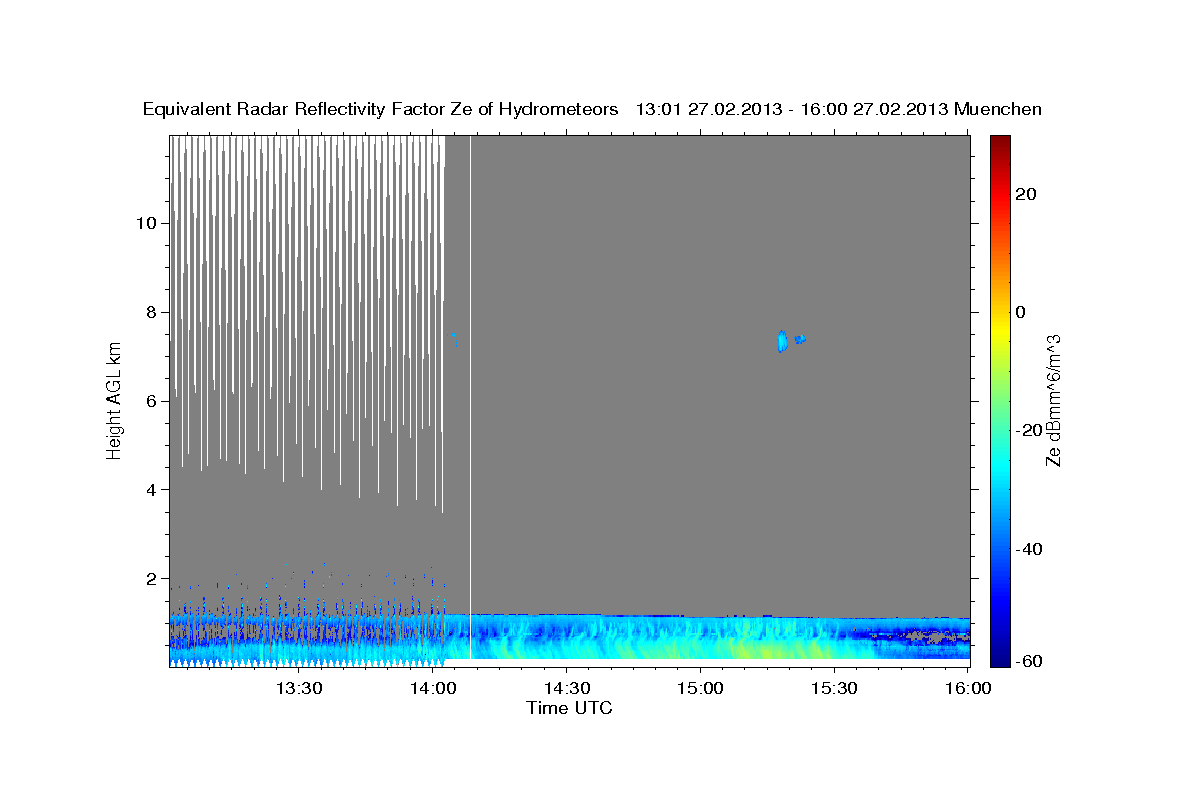Click the colorbar value -60

[1028, 661]
